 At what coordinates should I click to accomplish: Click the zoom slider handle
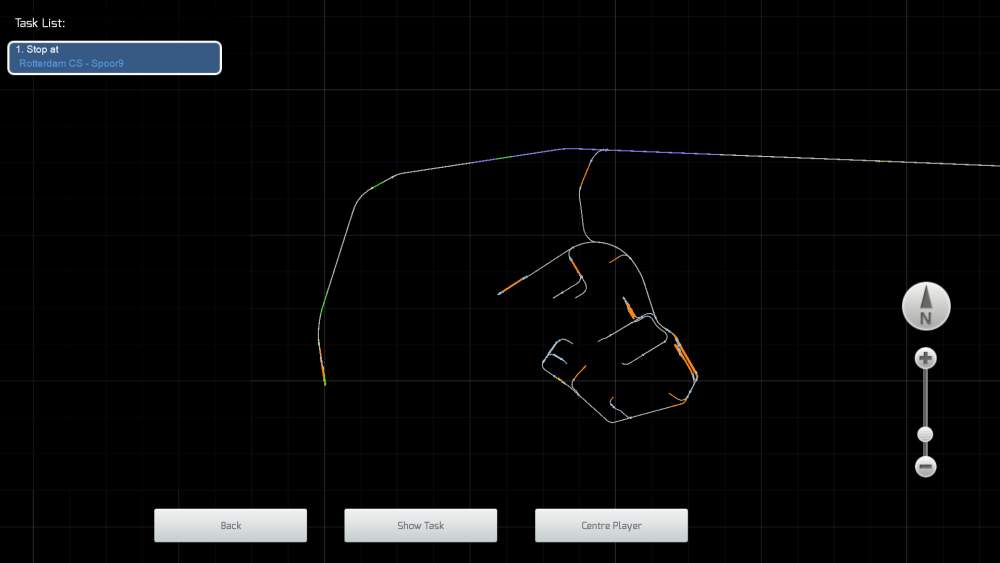coord(925,434)
